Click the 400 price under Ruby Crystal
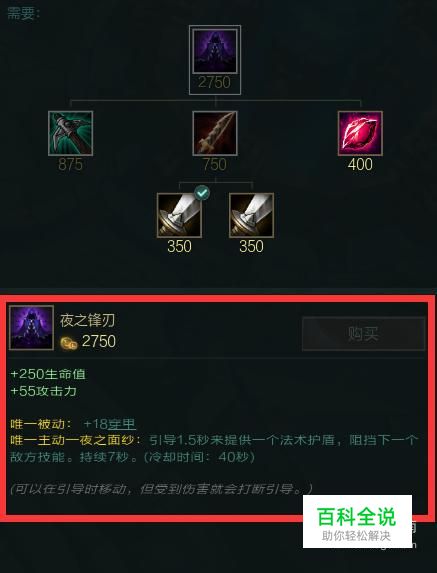This screenshot has width=437, height=573. 360,164
